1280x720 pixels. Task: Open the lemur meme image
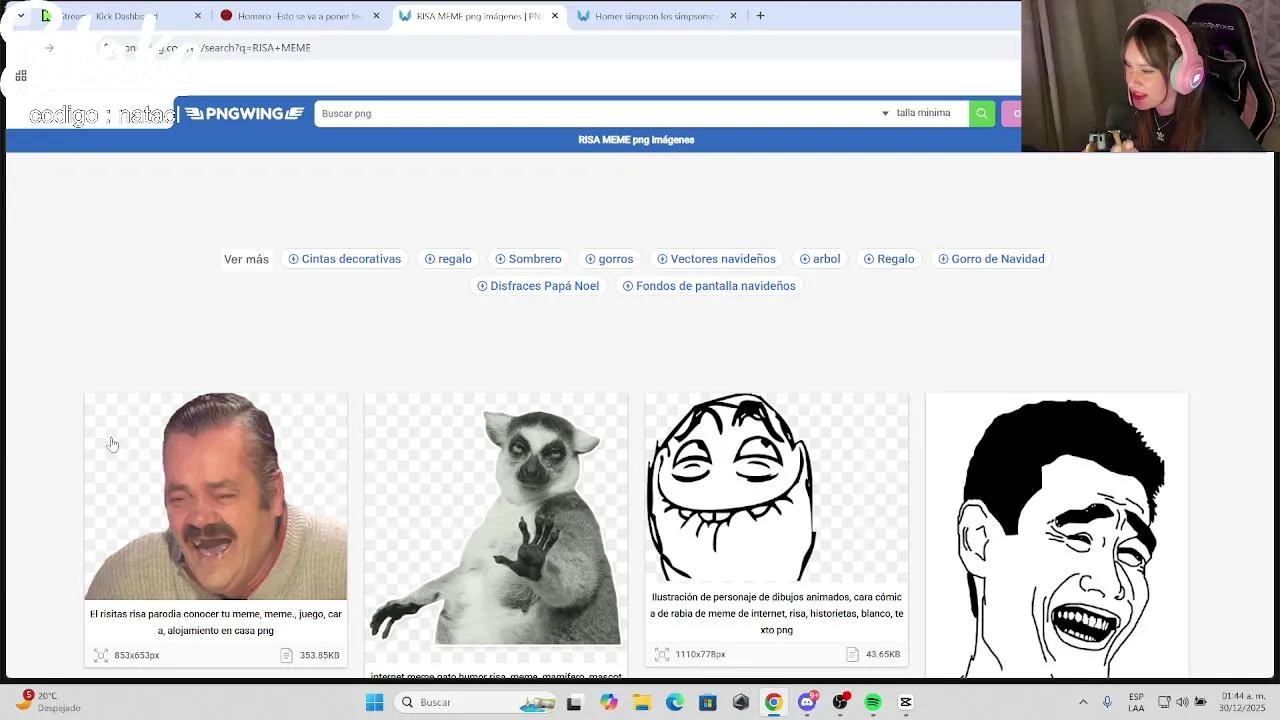click(x=496, y=527)
